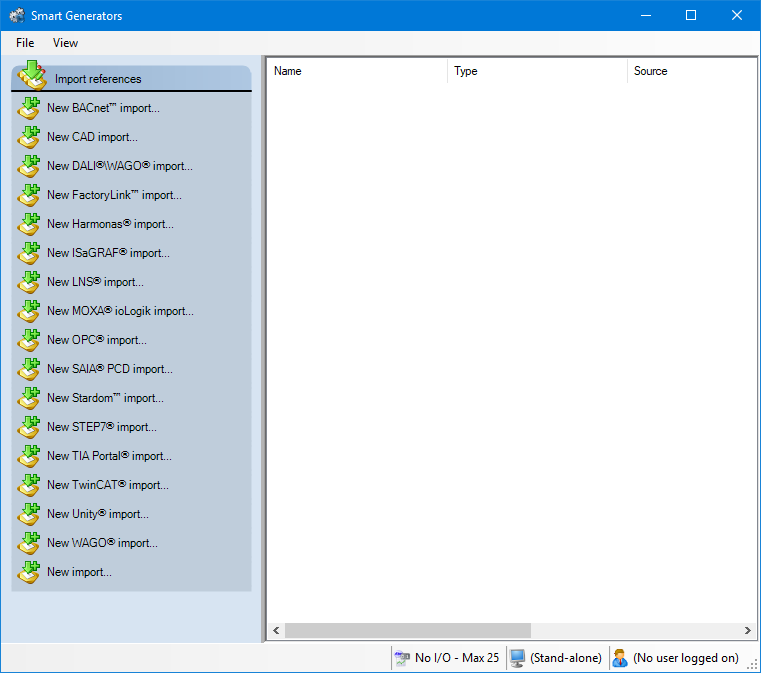The image size is (761, 673).
Task: Maximize the Smart Generators window
Action: point(691,16)
